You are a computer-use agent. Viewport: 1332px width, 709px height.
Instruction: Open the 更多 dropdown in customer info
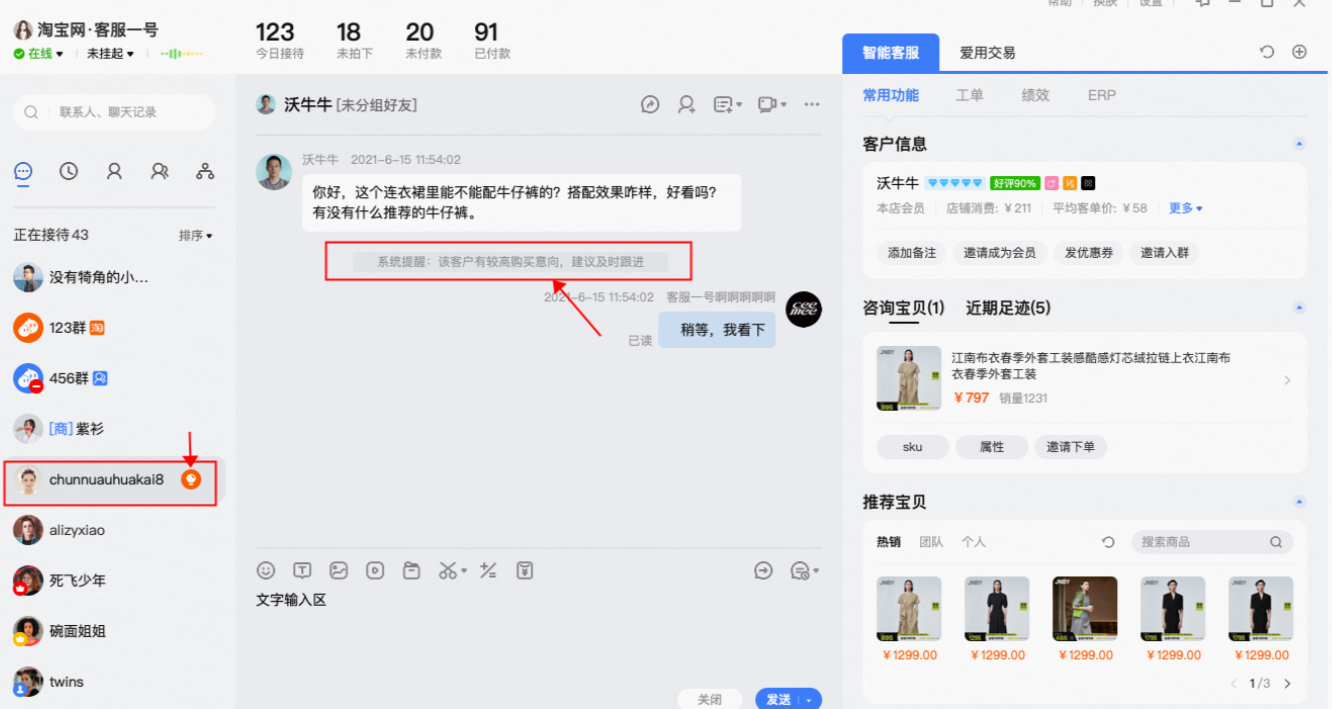click(x=1184, y=208)
